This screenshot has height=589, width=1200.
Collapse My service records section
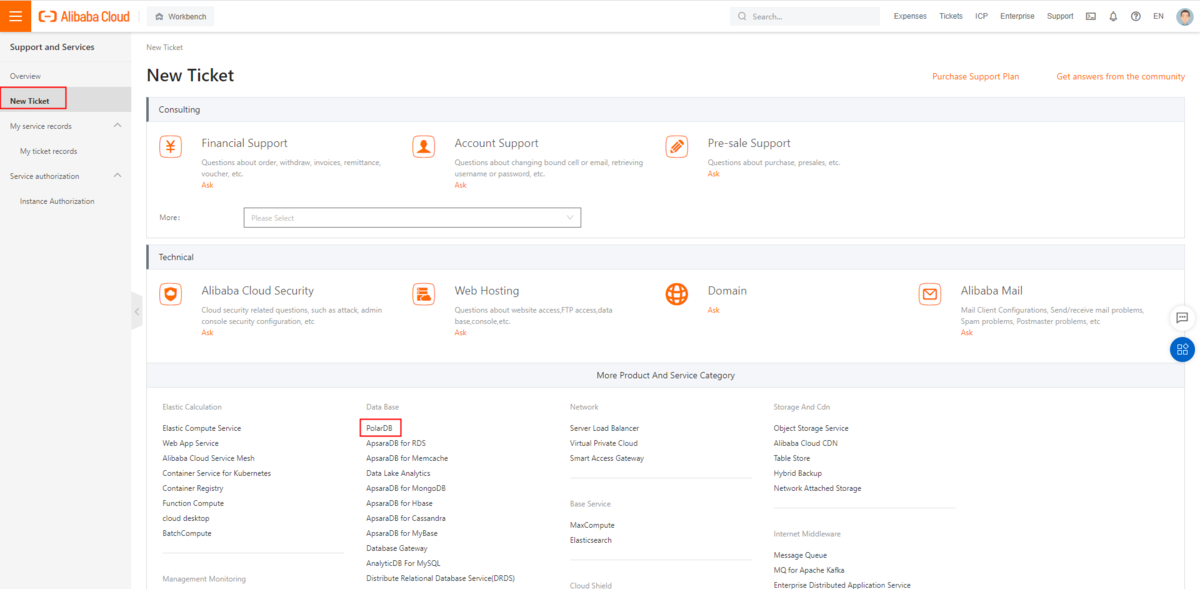pyautogui.click(x=117, y=126)
